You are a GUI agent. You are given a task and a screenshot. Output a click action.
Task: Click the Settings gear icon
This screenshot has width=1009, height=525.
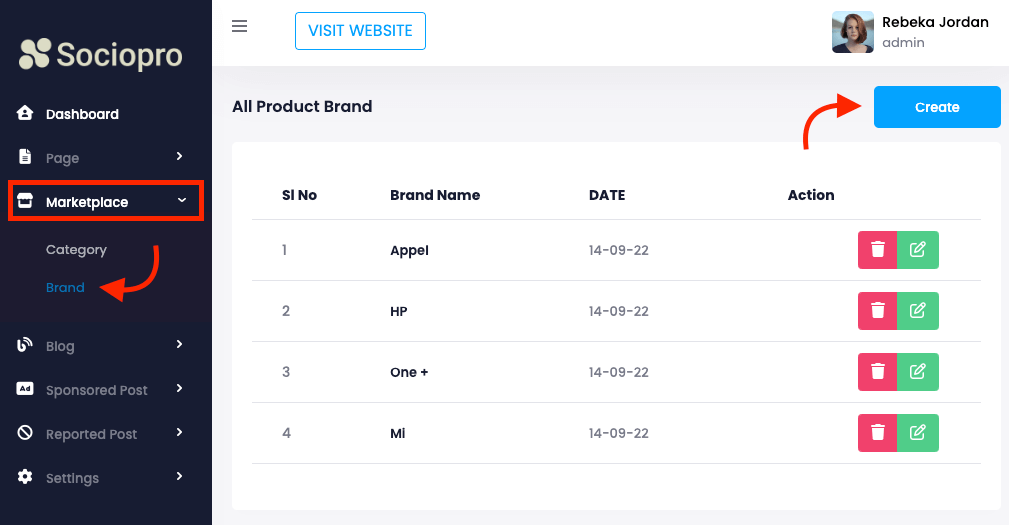[26, 477]
